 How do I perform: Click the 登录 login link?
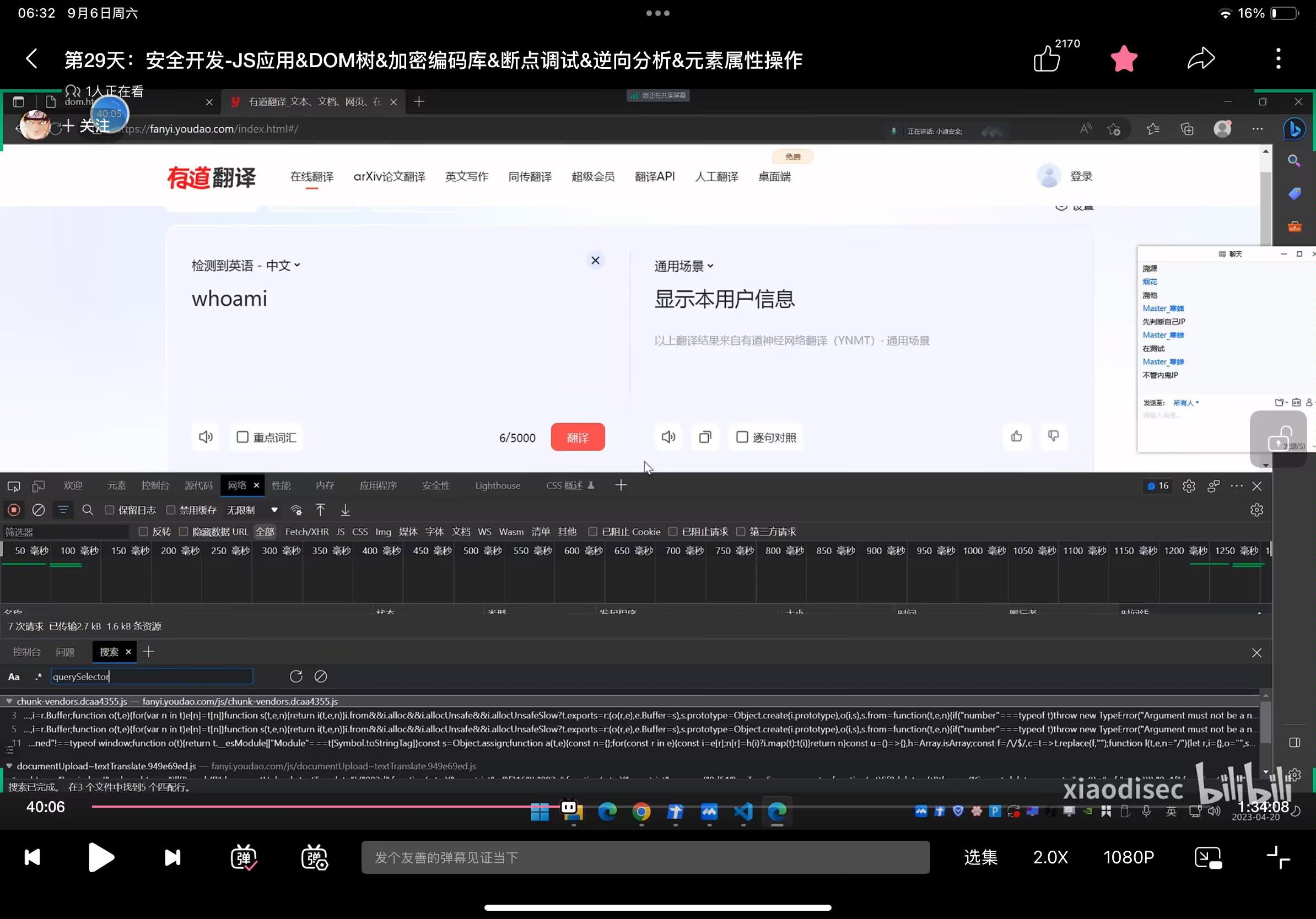point(1081,176)
